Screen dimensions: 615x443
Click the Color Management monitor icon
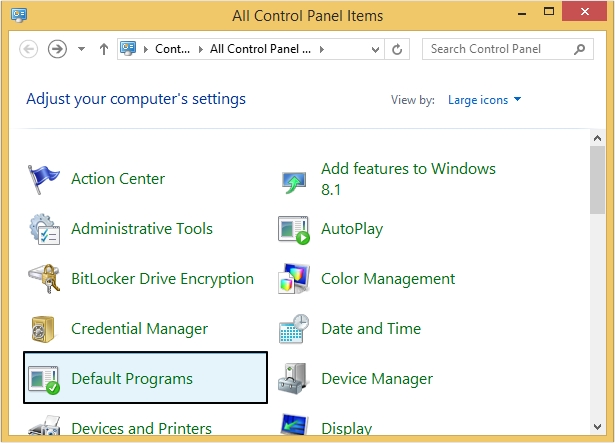point(294,279)
